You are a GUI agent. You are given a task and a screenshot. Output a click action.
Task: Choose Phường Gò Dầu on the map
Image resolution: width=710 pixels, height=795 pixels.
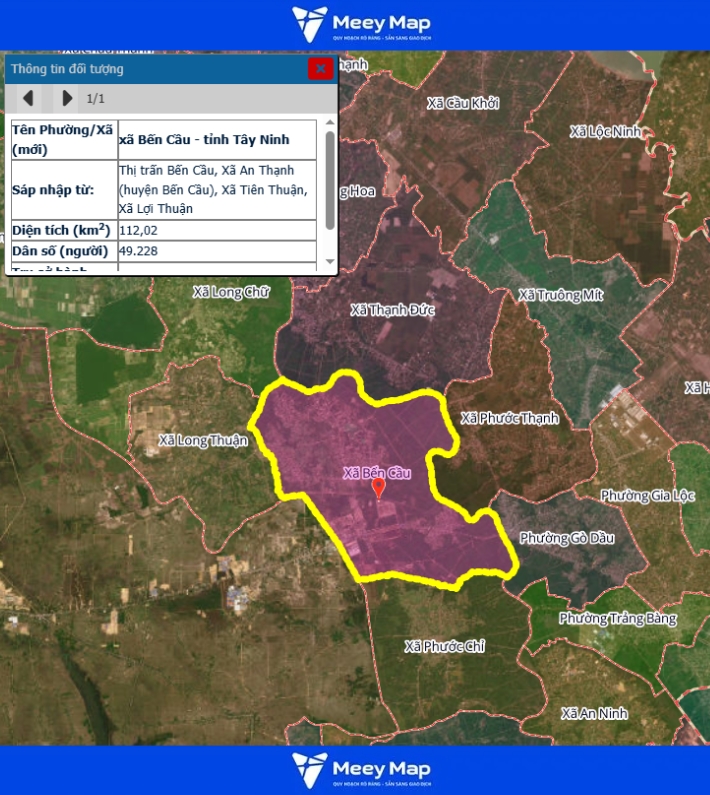click(567, 538)
